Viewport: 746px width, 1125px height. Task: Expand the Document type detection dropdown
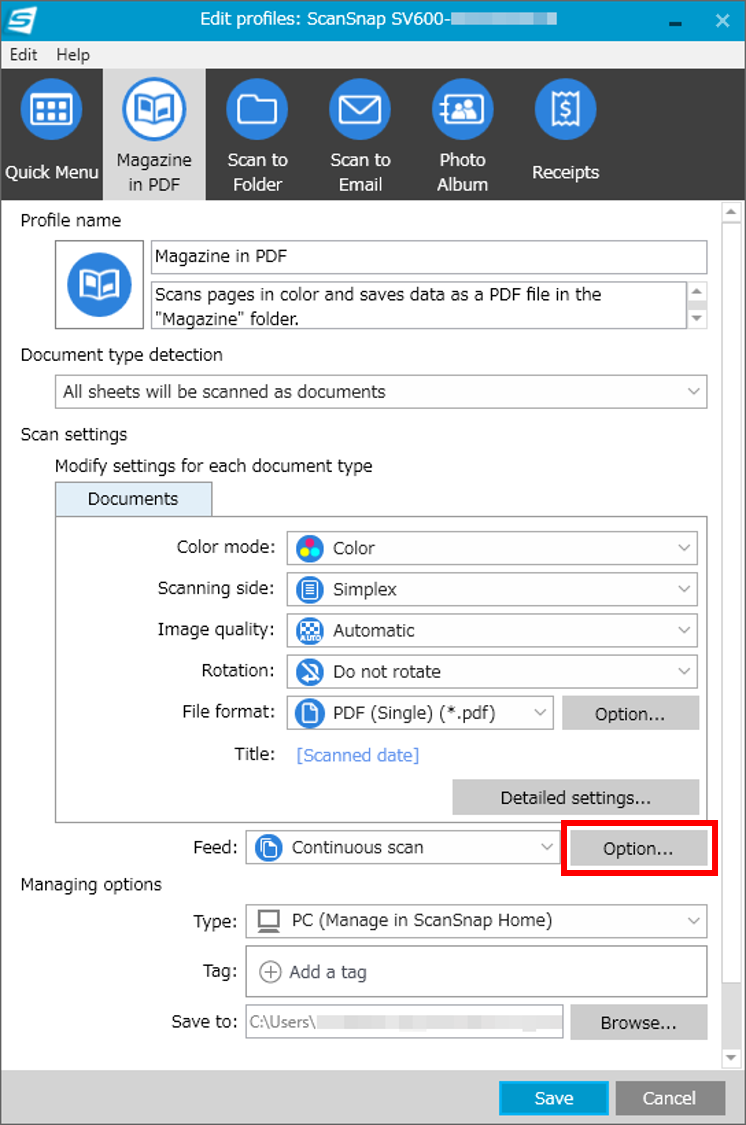coord(381,392)
